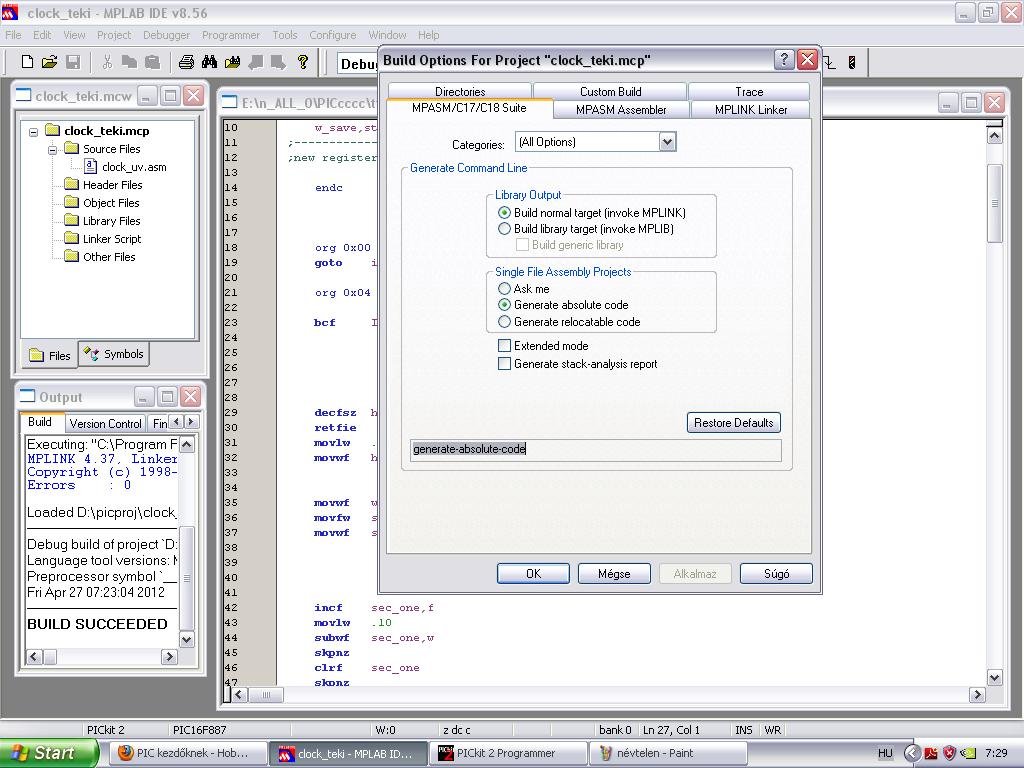This screenshot has width=1024, height=768.
Task: Open Version Control tab in Output window
Action: pos(105,424)
